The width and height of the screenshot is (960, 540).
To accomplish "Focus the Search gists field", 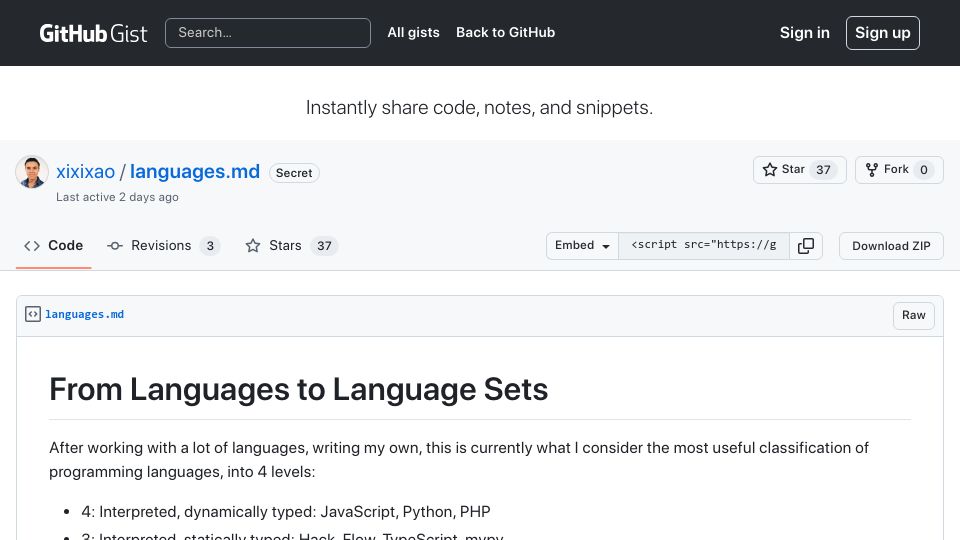I will point(268,33).
